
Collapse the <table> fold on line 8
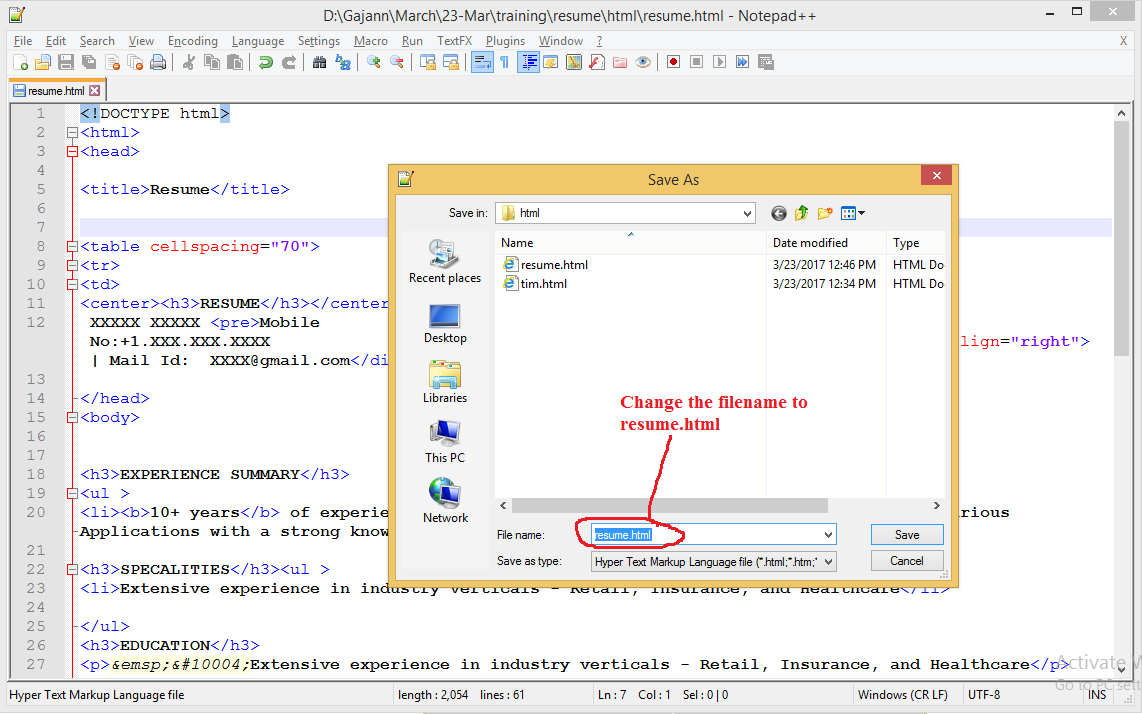coord(72,246)
